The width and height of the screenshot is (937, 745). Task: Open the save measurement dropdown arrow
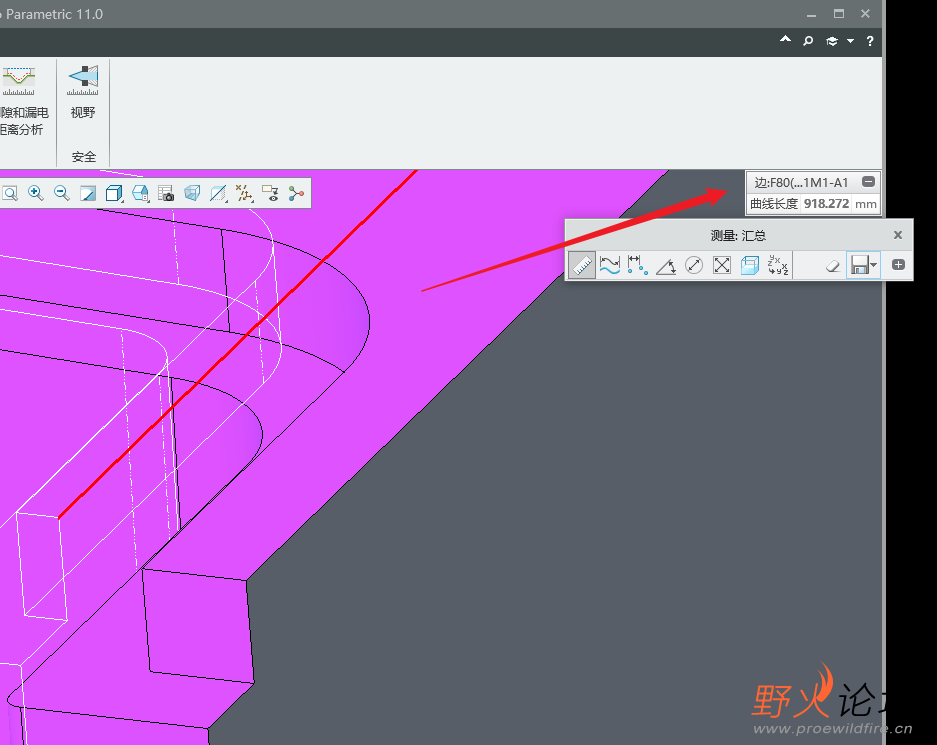coord(874,265)
